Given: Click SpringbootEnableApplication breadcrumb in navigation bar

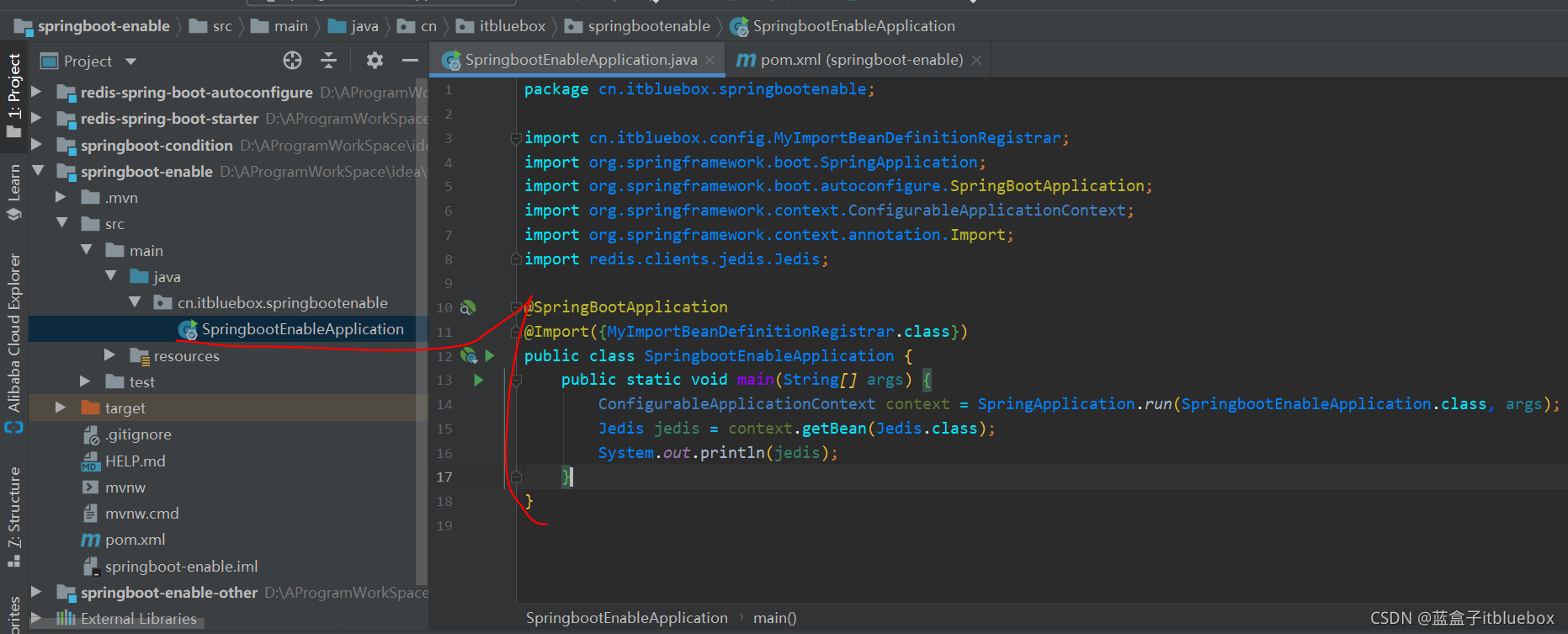Looking at the screenshot, I should click(842, 26).
